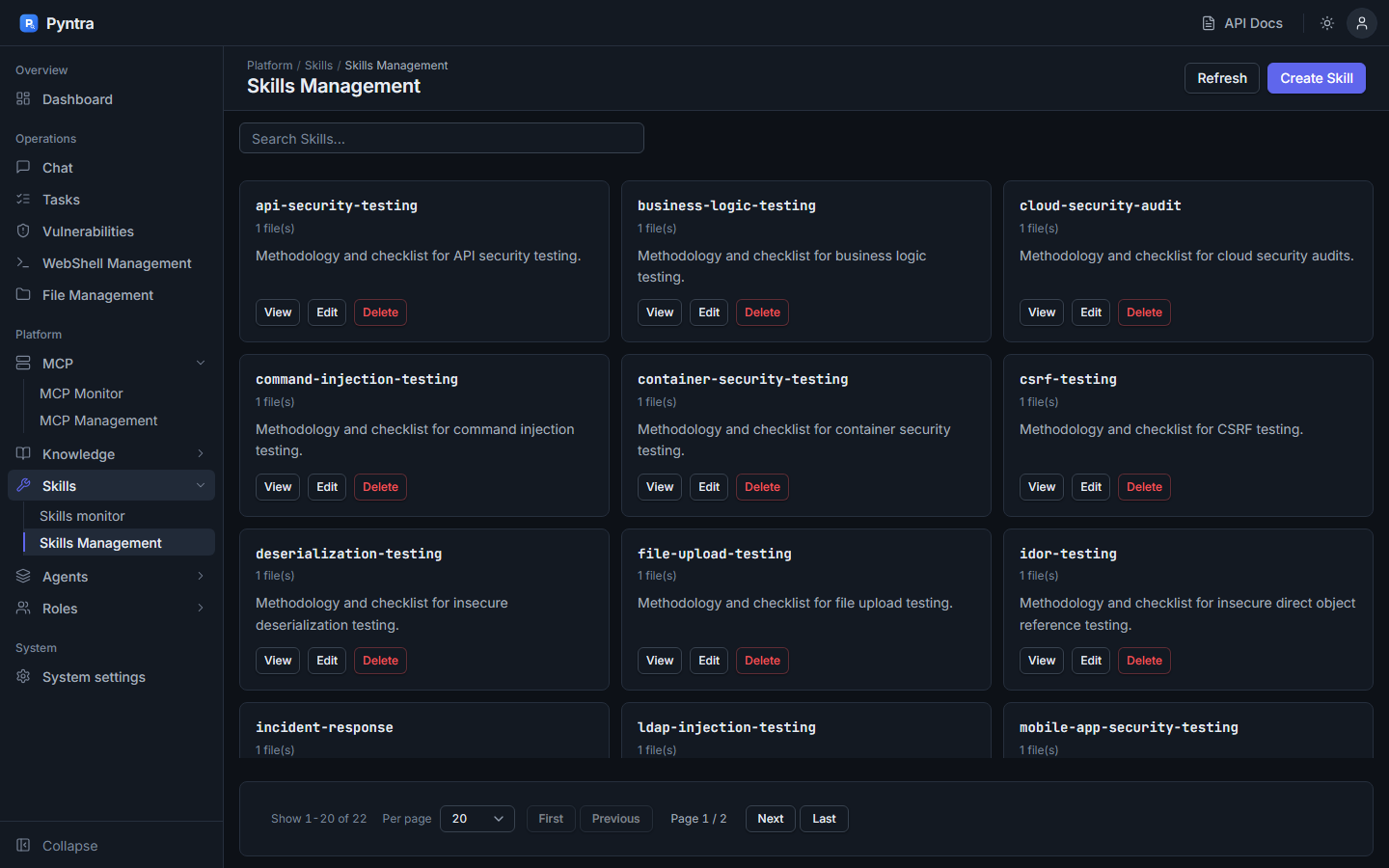The height and width of the screenshot is (868, 1389).
Task: Click the Skills breadcrumb link
Action: 318,66
